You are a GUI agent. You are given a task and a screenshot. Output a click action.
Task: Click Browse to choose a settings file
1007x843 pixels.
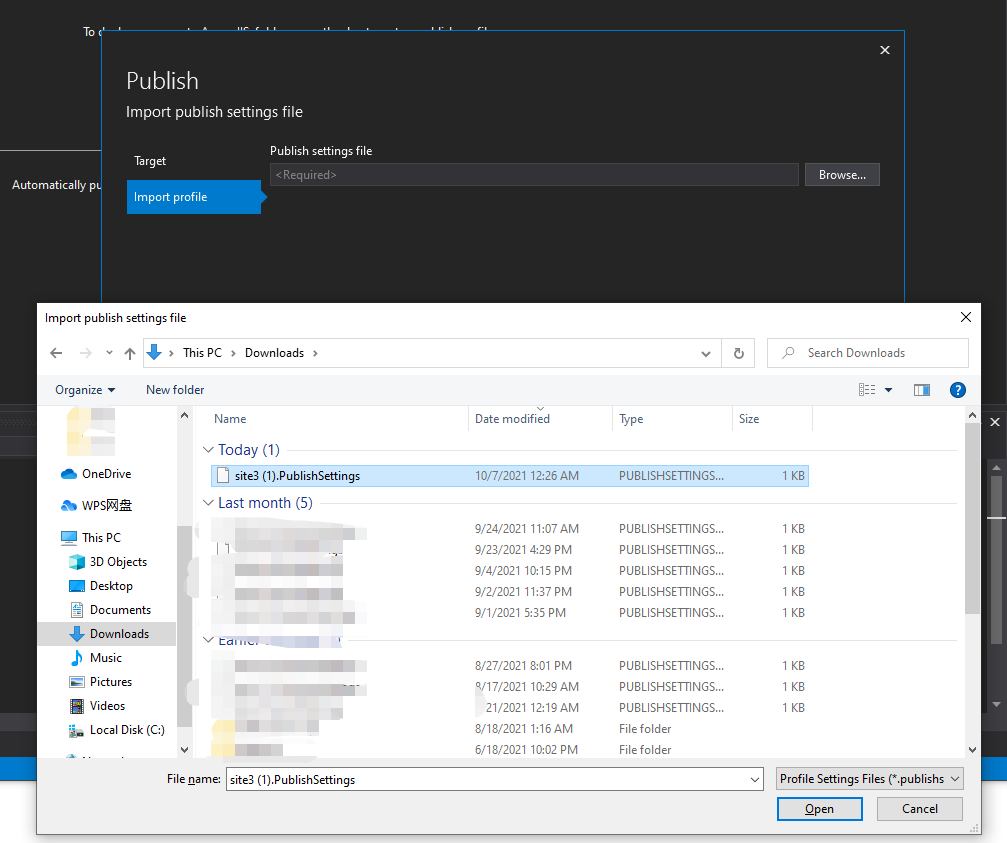coord(841,174)
